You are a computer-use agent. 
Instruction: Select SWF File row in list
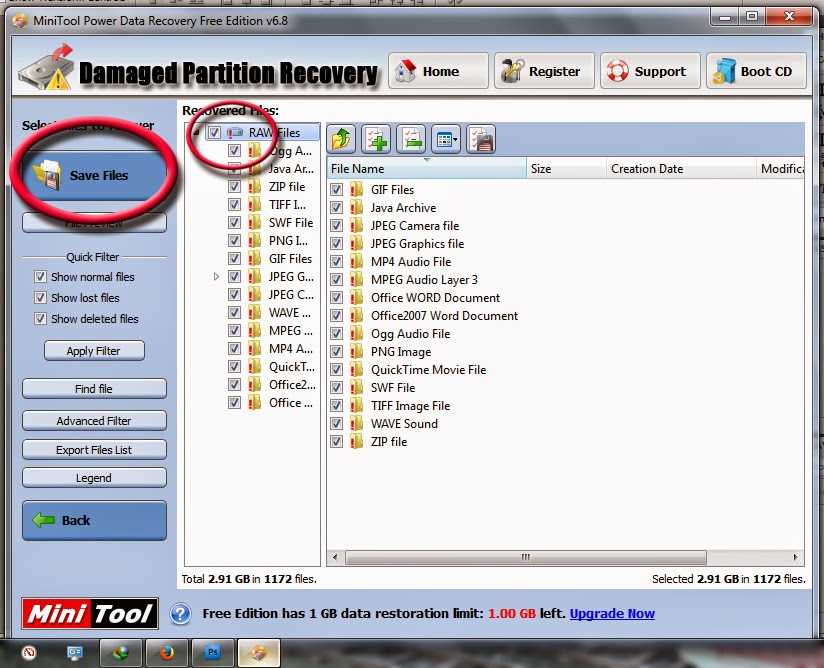(x=393, y=387)
